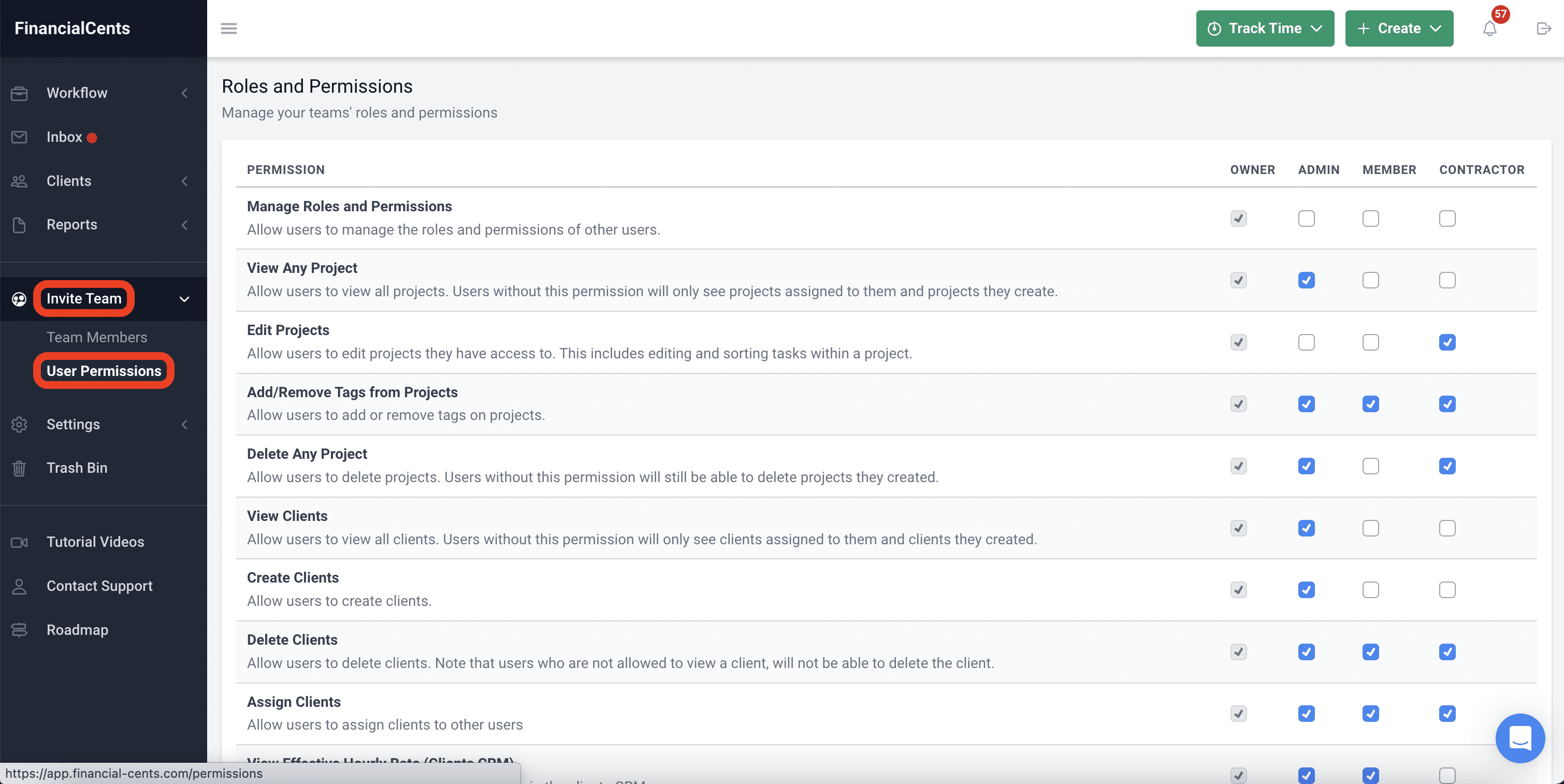Image resolution: width=1564 pixels, height=784 pixels.
Task: Open notifications bell with 57 badge
Action: (1489, 28)
